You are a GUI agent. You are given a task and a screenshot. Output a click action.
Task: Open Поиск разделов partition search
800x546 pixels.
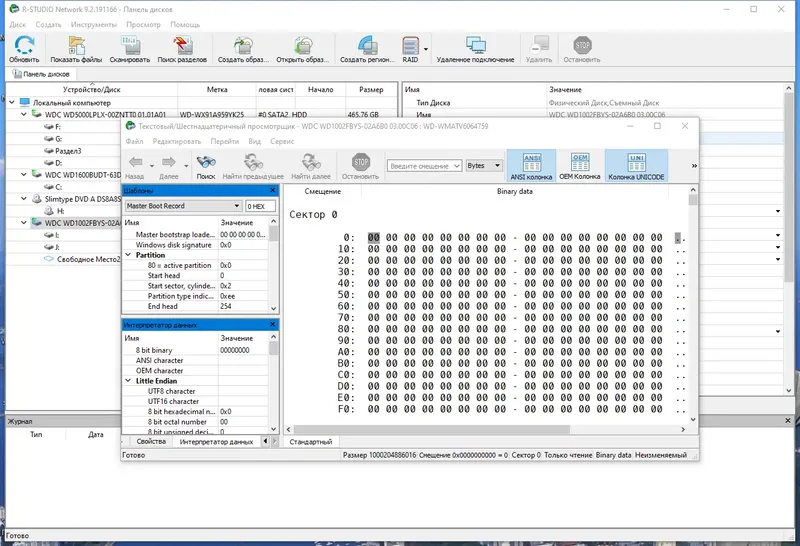pyautogui.click(x=183, y=45)
